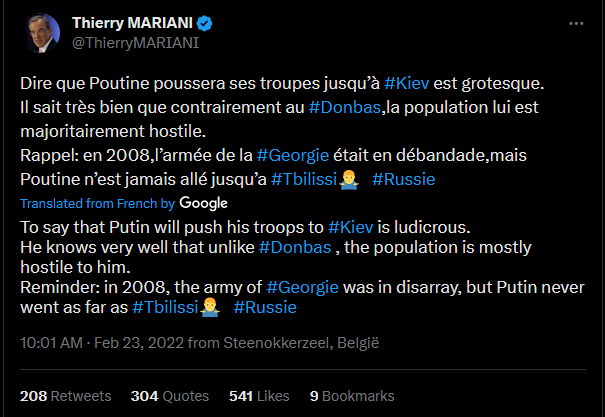Open #Russie hashtag in English translation
The width and height of the screenshot is (605, 417).
265,307
